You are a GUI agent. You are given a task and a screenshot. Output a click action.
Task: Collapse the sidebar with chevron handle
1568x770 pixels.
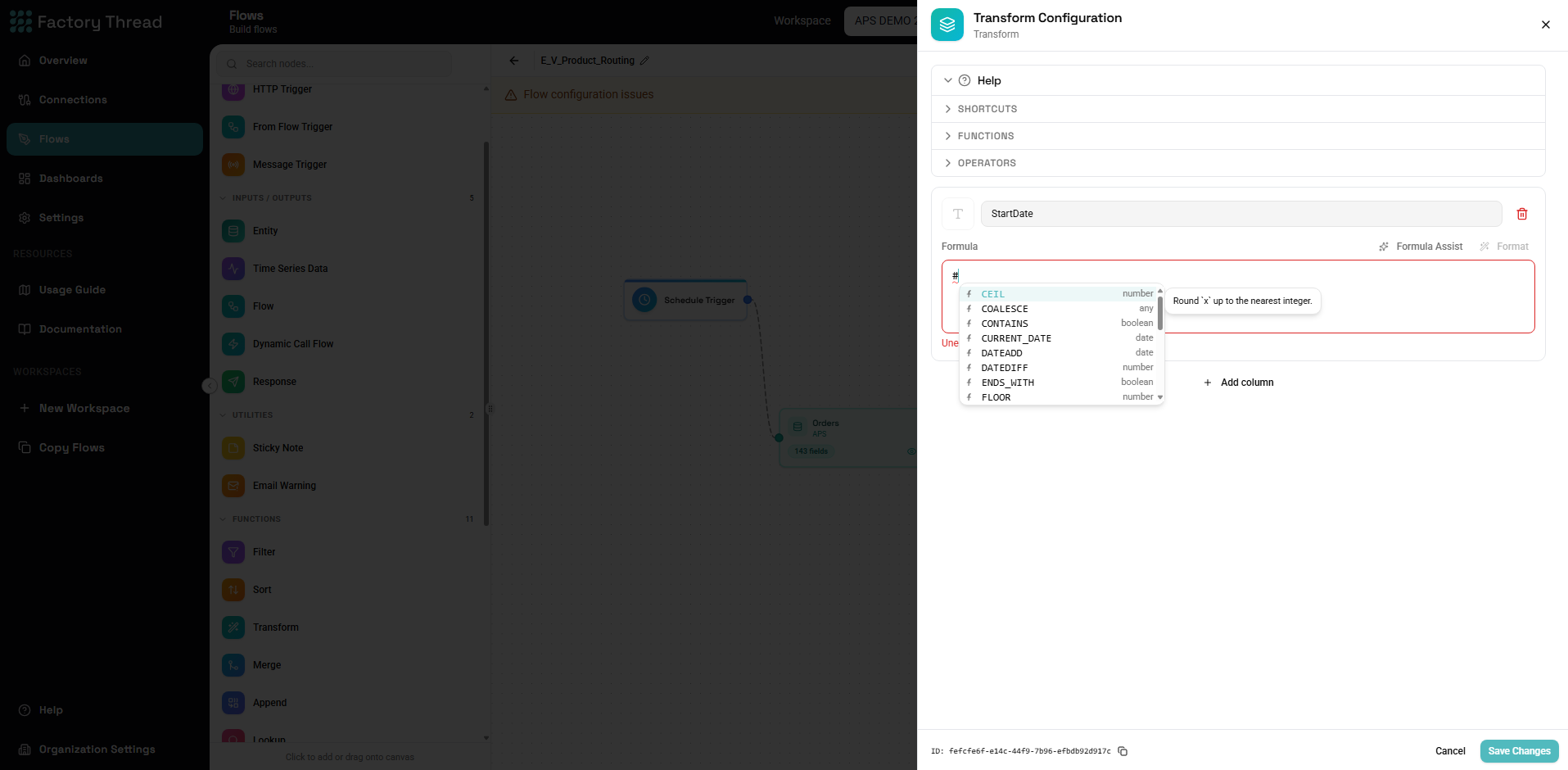point(210,386)
